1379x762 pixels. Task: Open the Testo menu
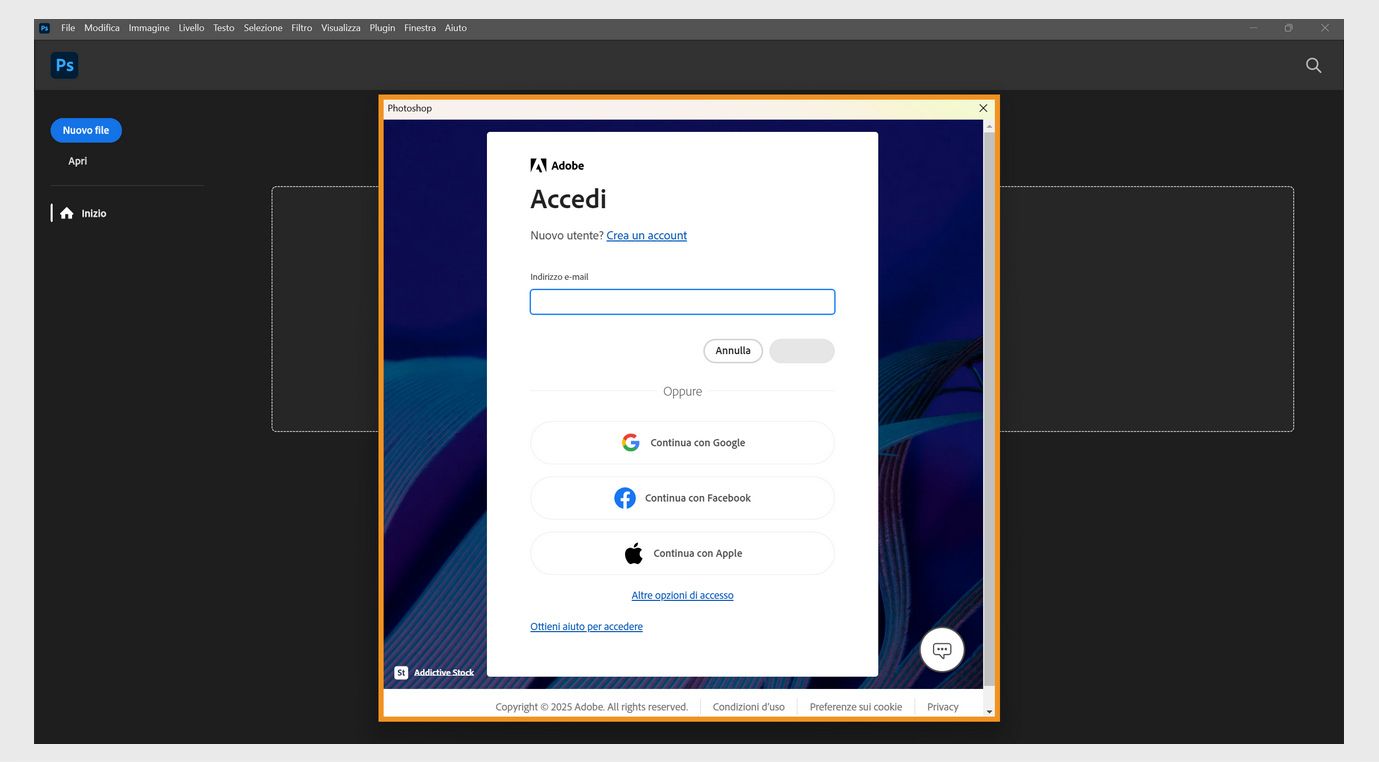point(224,28)
